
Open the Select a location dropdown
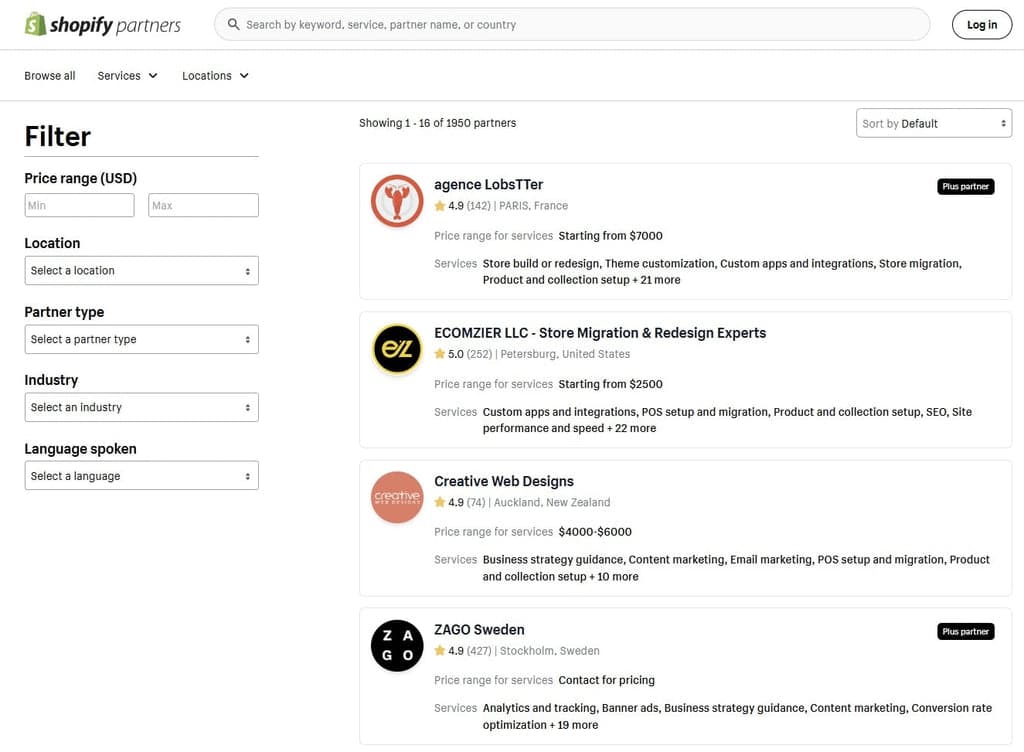[x=142, y=270]
